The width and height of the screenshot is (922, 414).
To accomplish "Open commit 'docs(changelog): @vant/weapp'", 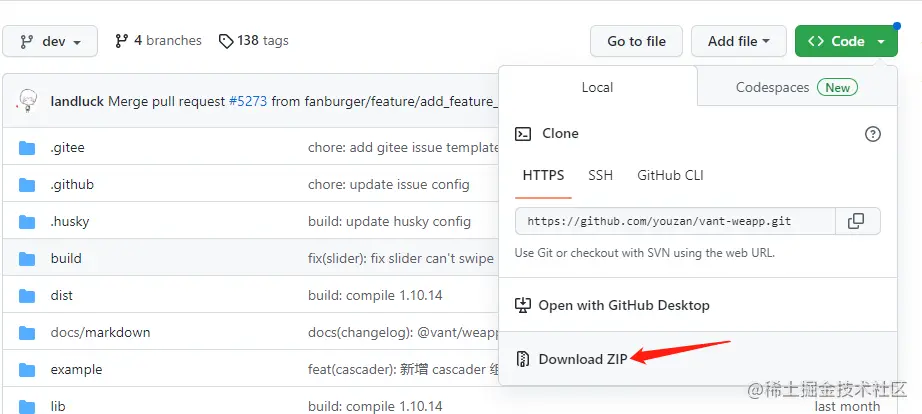I will pos(403,332).
